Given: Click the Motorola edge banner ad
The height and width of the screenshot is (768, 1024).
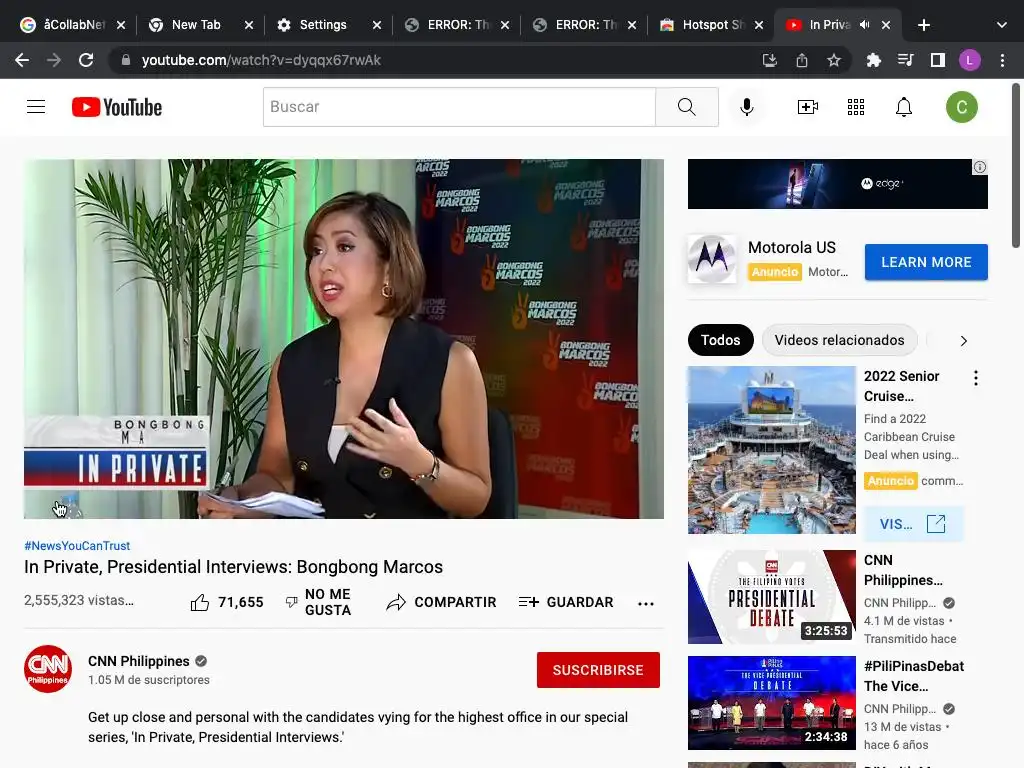Looking at the screenshot, I should pyautogui.click(x=837, y=184).
